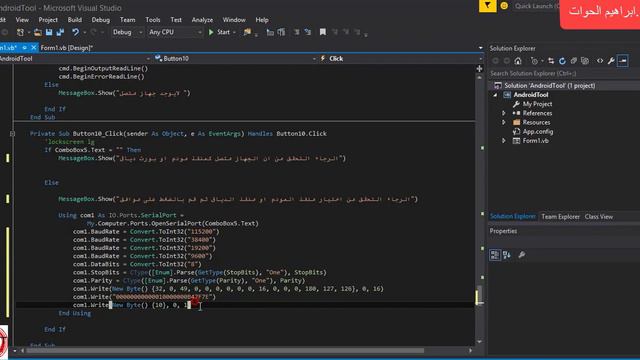640x360 pixels.
Task: Click the Start debugging button
Action: click(x=219, y=32)
